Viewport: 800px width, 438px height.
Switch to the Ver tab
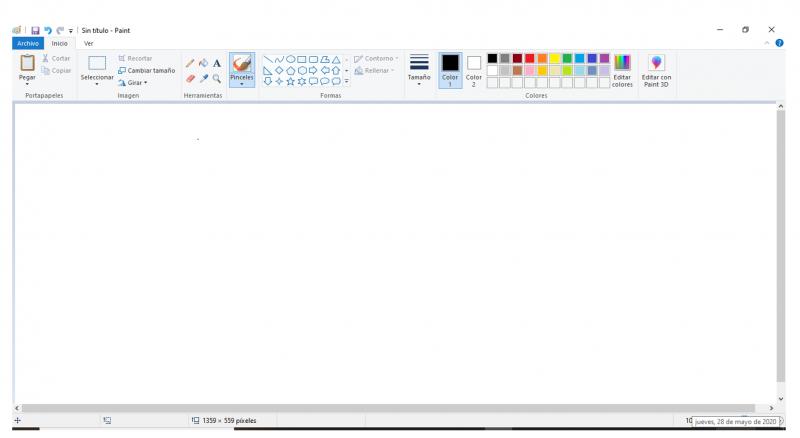point(89,43)
